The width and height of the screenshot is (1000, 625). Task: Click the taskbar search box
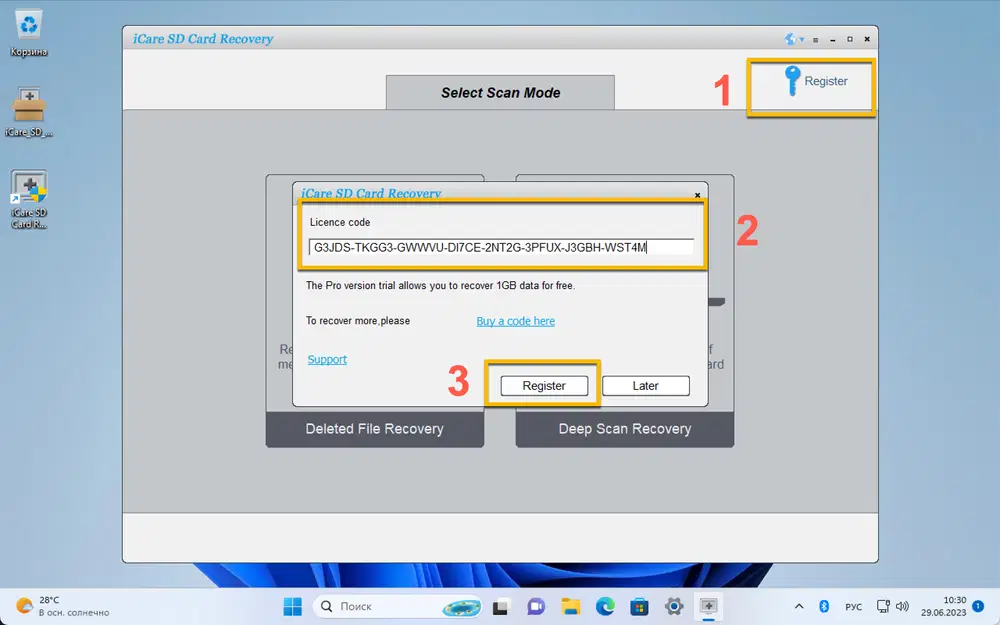(398, 606)
